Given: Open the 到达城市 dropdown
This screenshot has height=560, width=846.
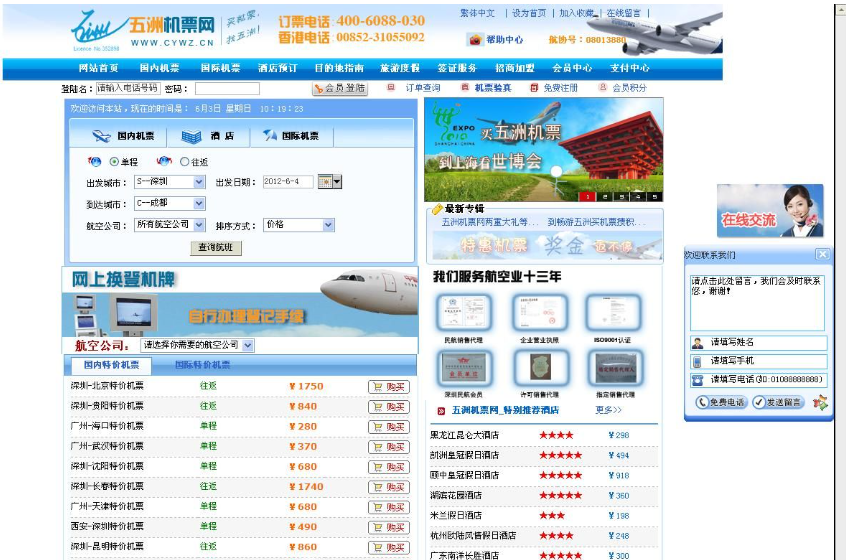Looking at the screenshot, I should pos(169,203).
